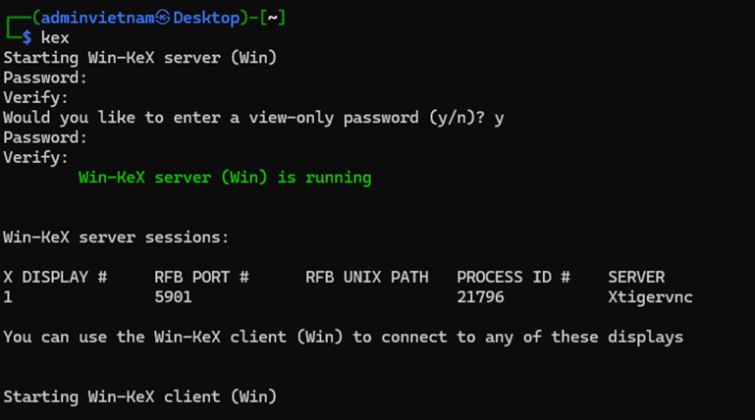Click the first Verify prompt line
Viewport: 755px width, 420px height.
36,98
